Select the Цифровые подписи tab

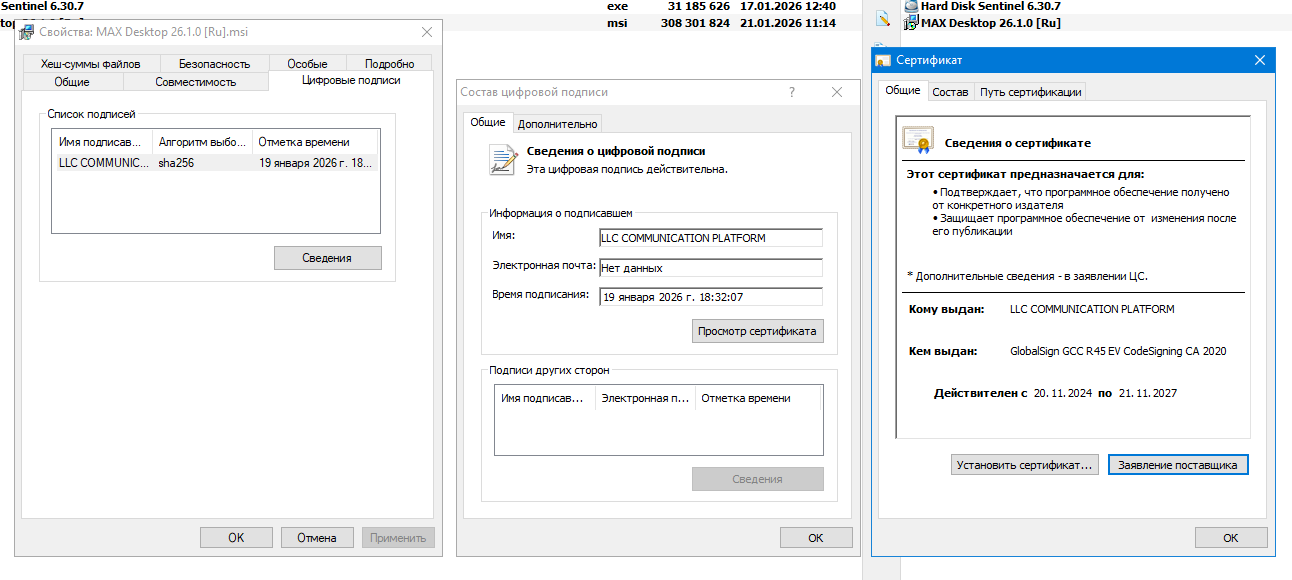tap(351, 80)
